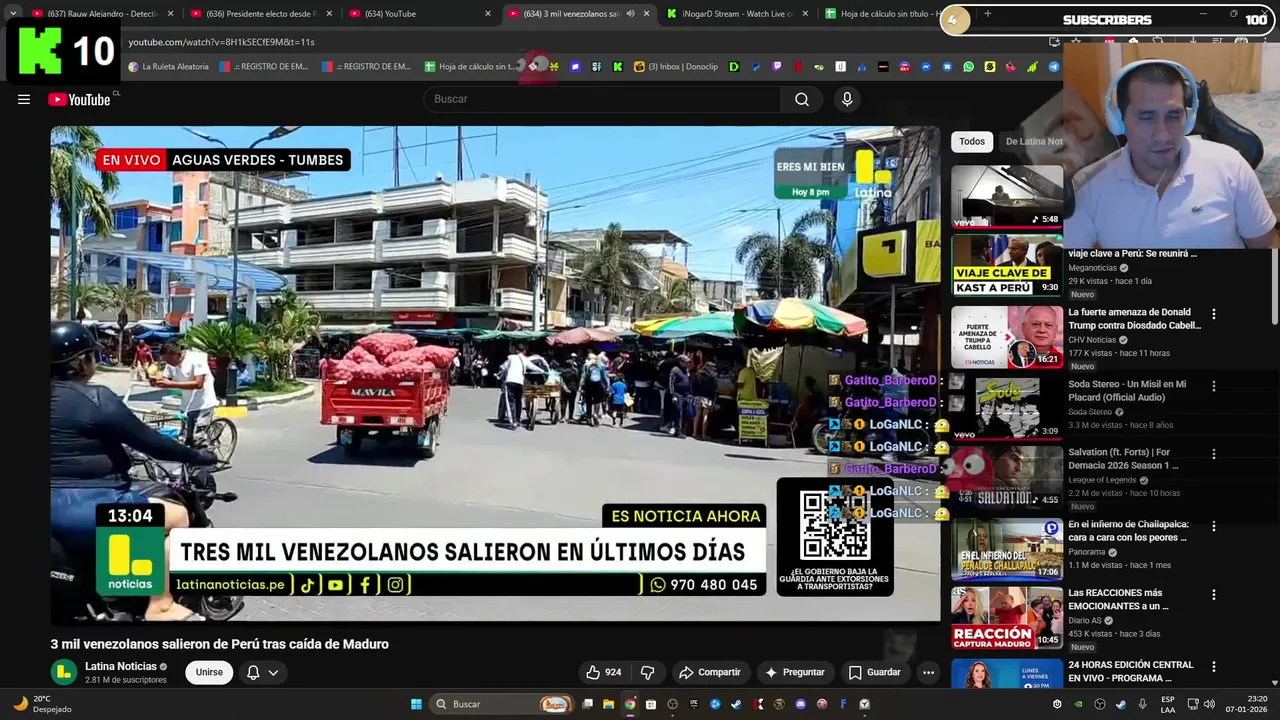Click the system tray volume icon
The height and width of the screenshot is (720, 1280).
1208,704
